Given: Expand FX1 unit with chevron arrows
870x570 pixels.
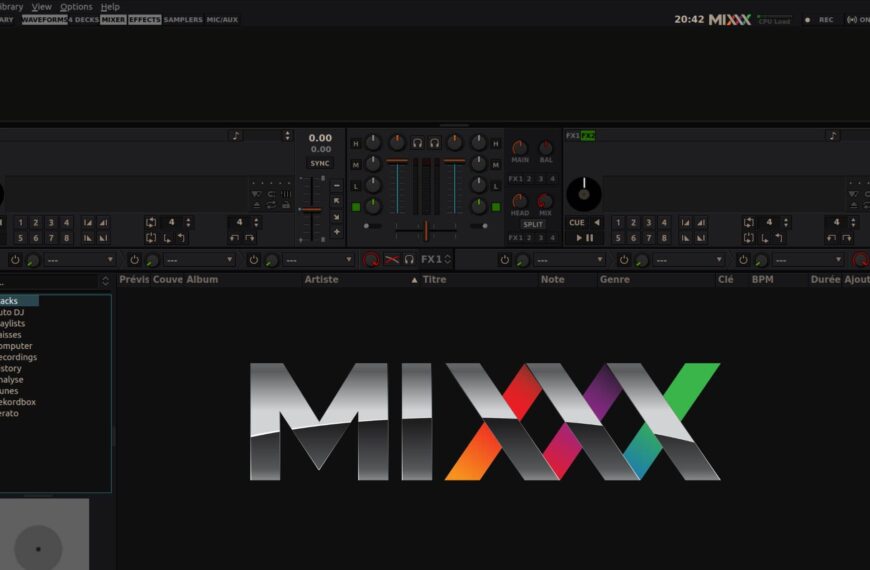Looking at the screenshot, I should [447, 260].
